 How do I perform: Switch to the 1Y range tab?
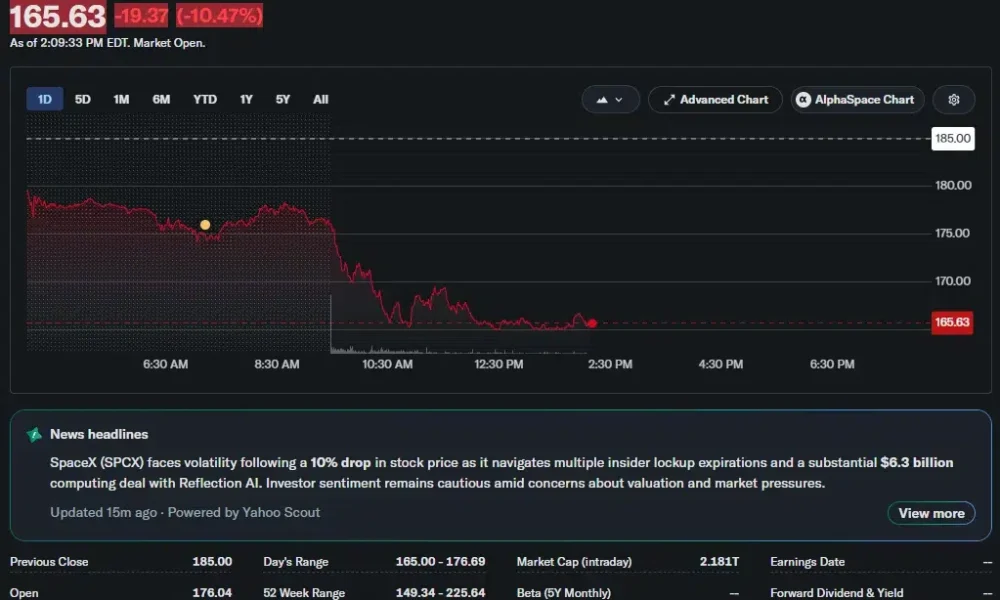246,99
